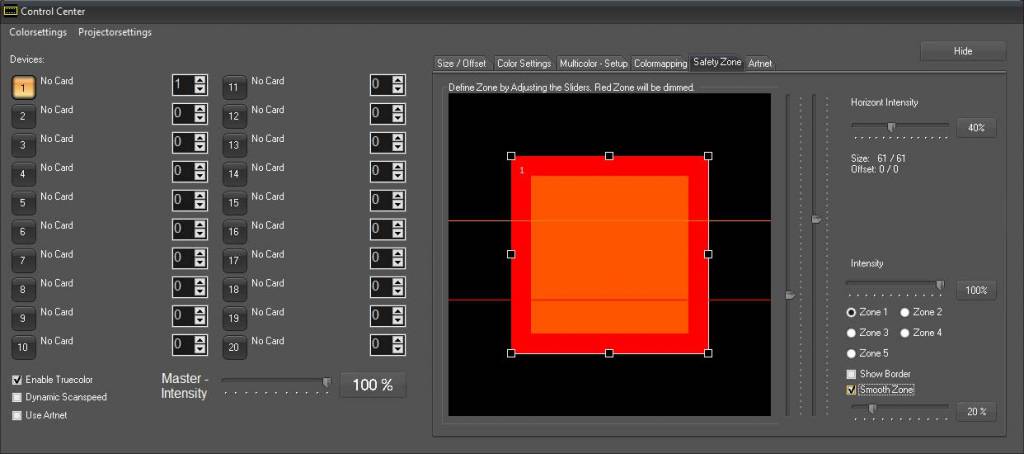
Task: Open the Colorsettings menu
Action: (x=38, y=32)
